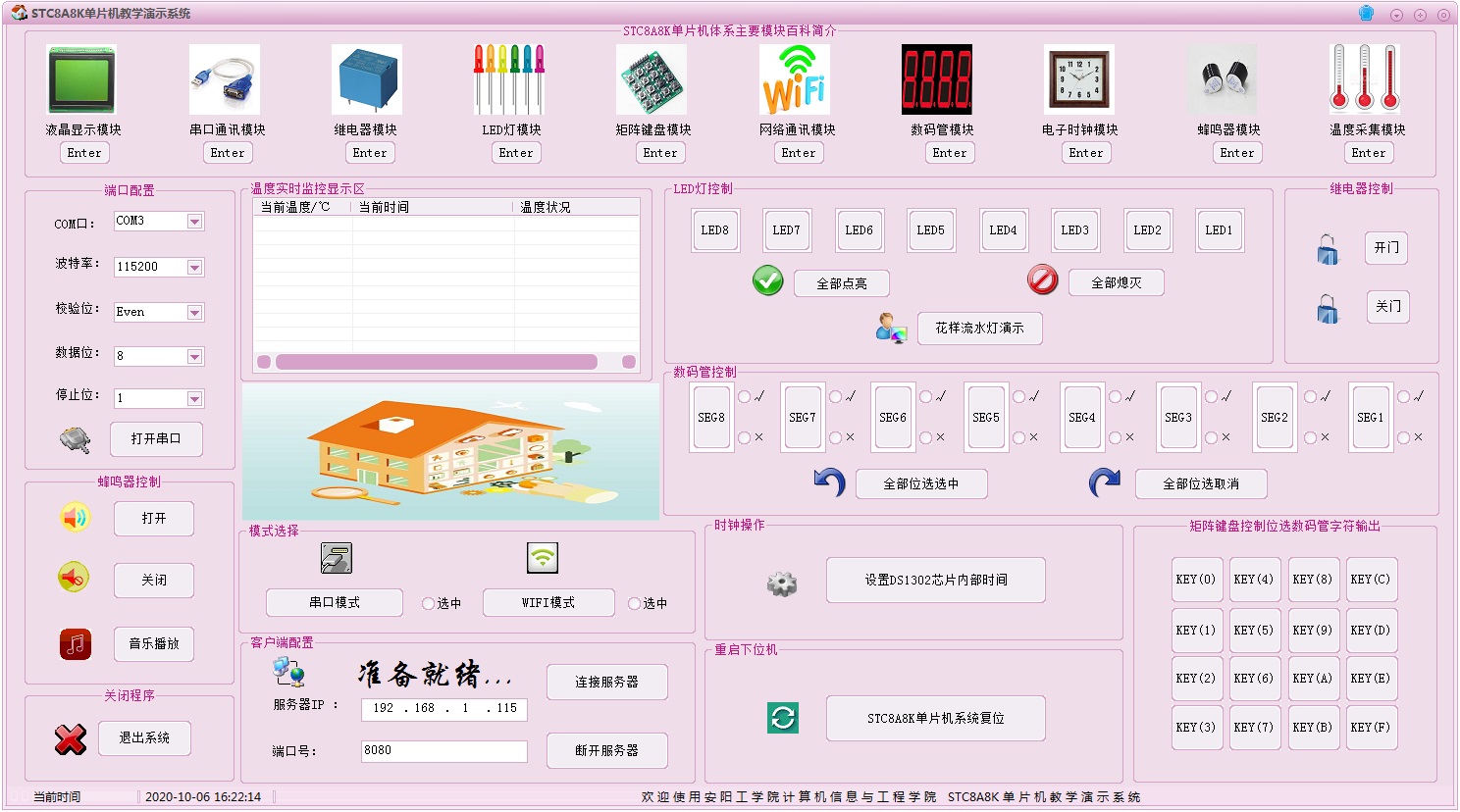Screen dimensions: 1460x812
Task: Click the SEG3 segment button
Action: click(x=1178, y=417)
